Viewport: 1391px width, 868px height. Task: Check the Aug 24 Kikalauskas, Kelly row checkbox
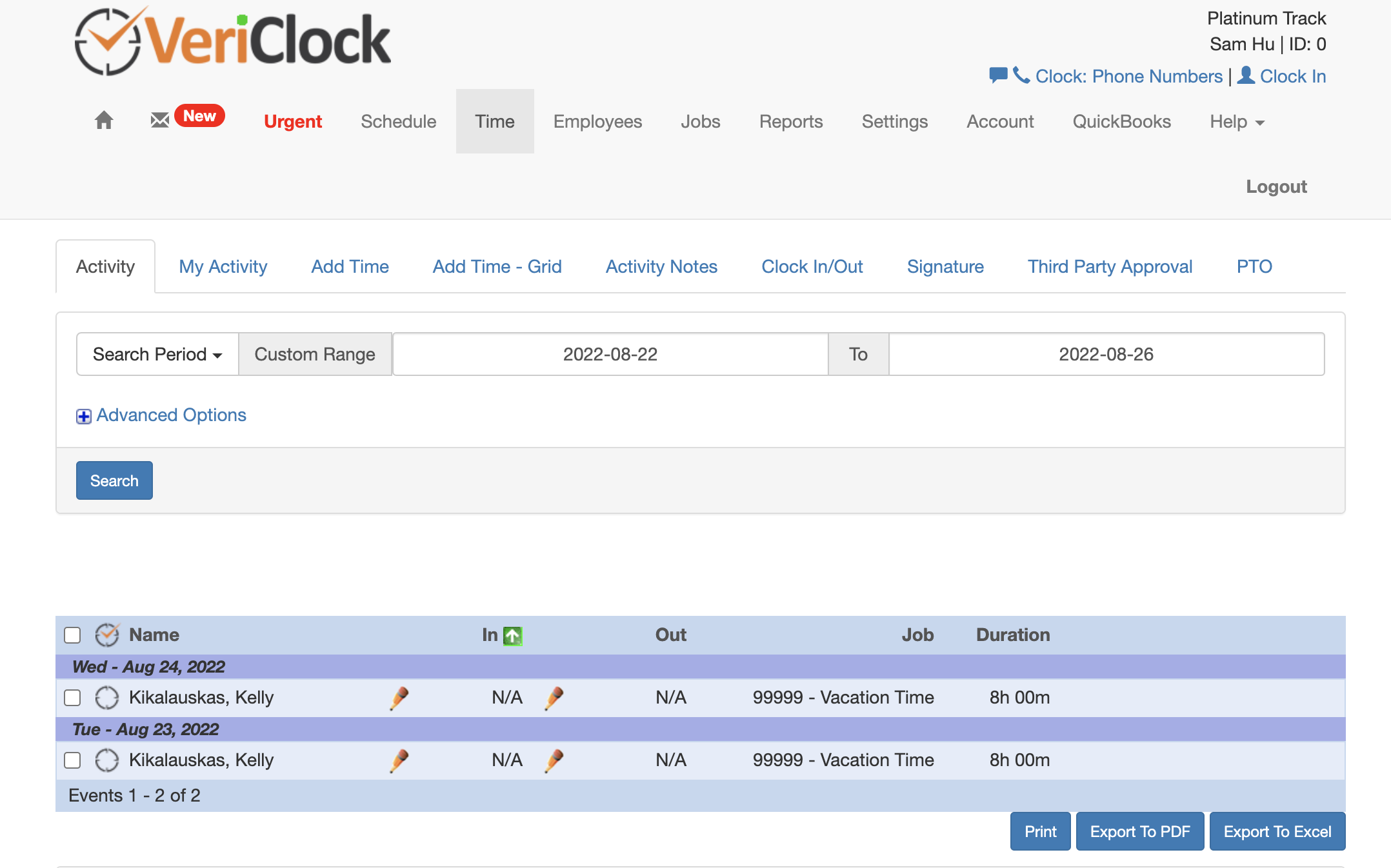(x=72, y=698)
